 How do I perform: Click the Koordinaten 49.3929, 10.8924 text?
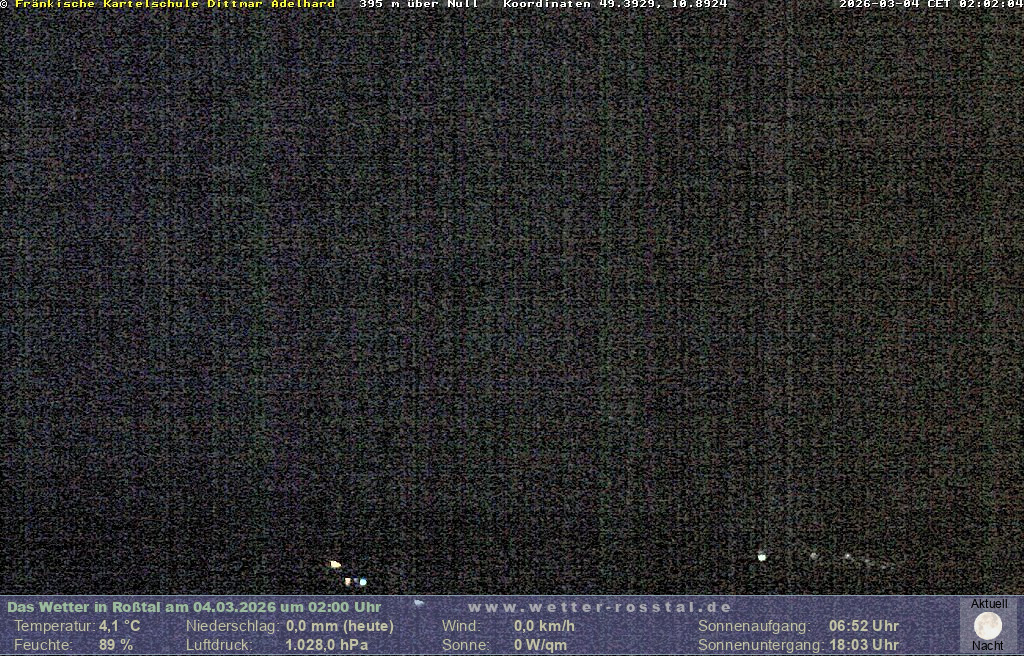point(615,5)
